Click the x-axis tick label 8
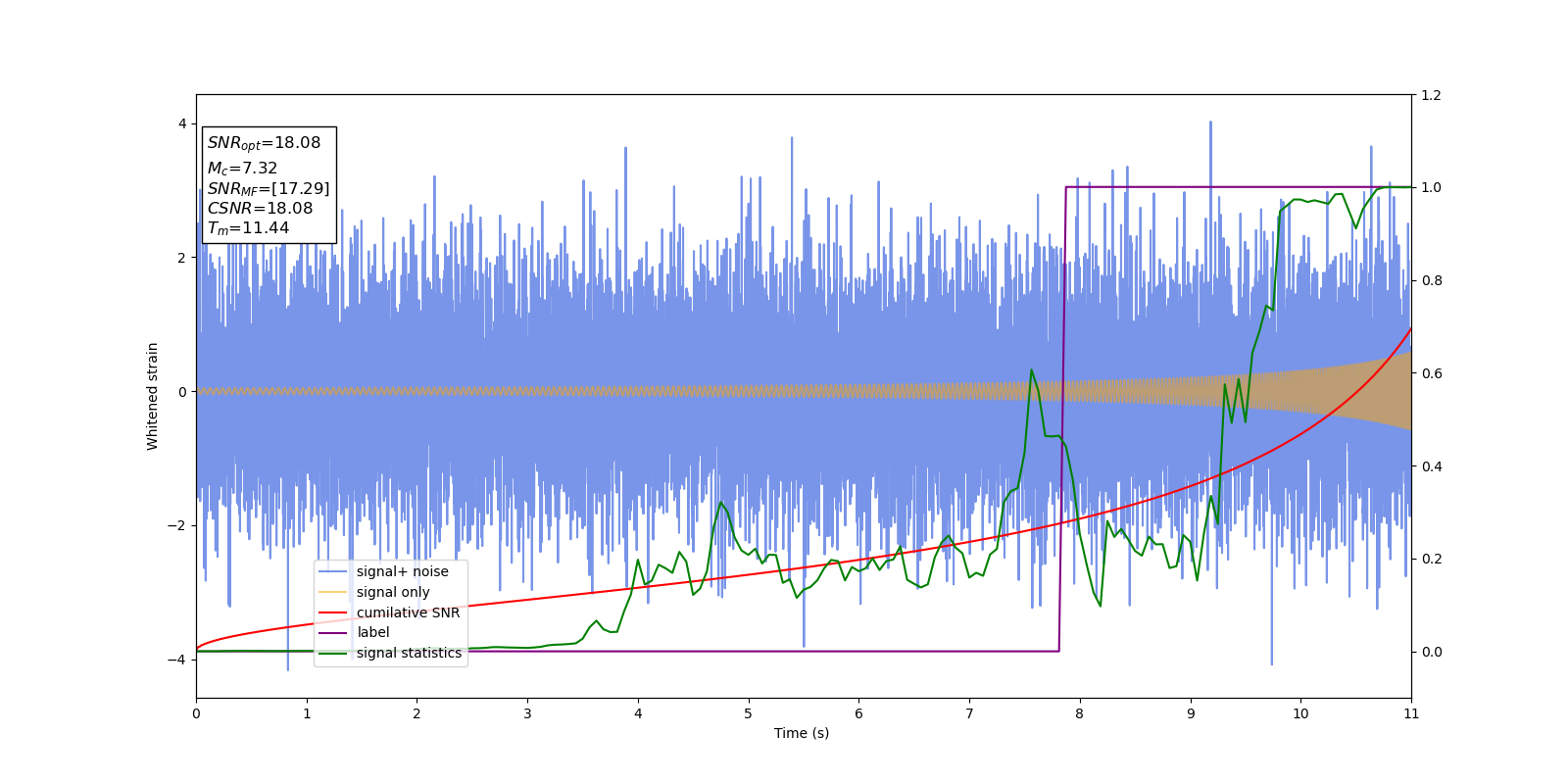 pyautogui.click(x=1080, y=713)
